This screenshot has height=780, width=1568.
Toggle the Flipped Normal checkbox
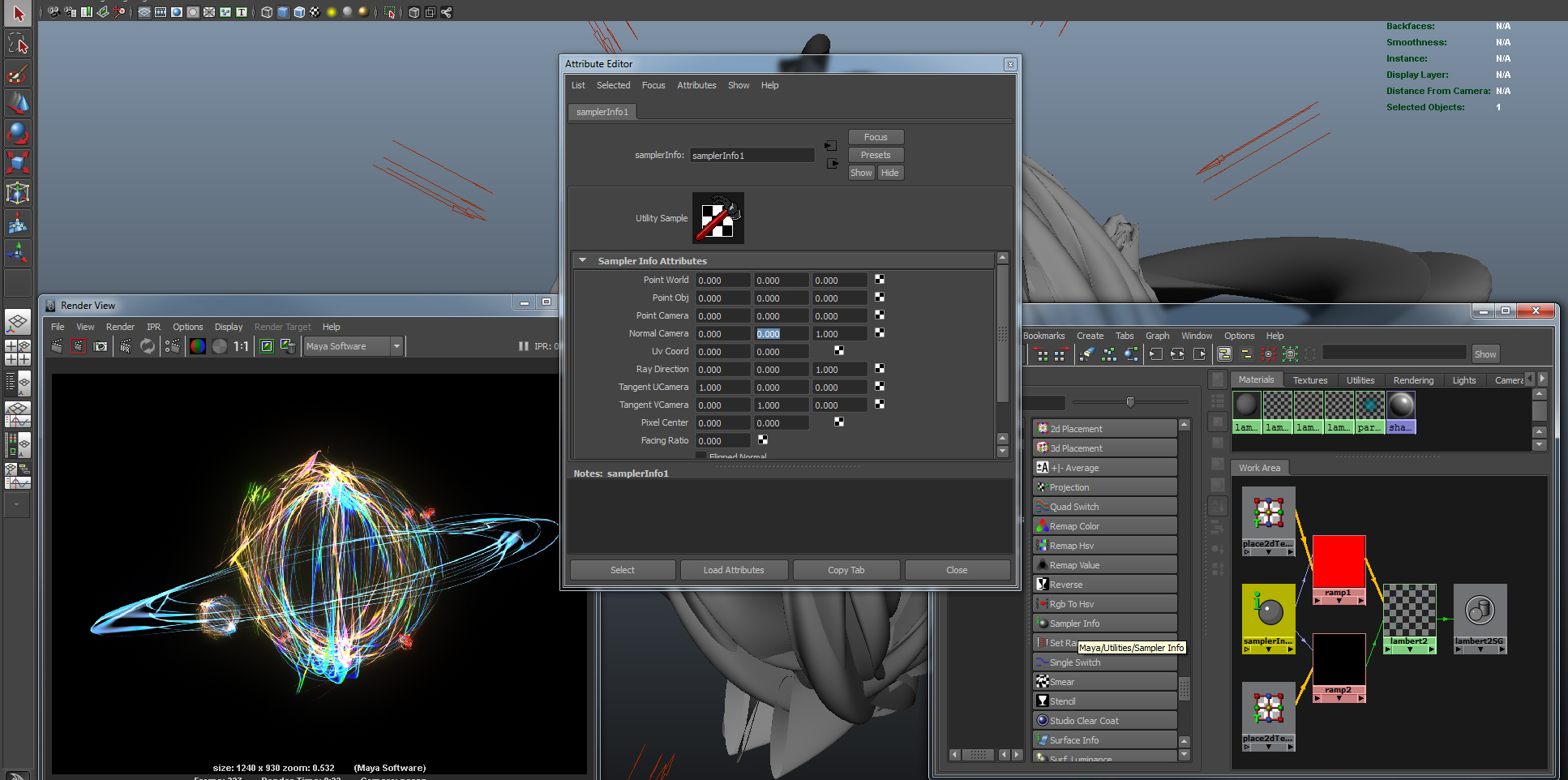[700, 456]
